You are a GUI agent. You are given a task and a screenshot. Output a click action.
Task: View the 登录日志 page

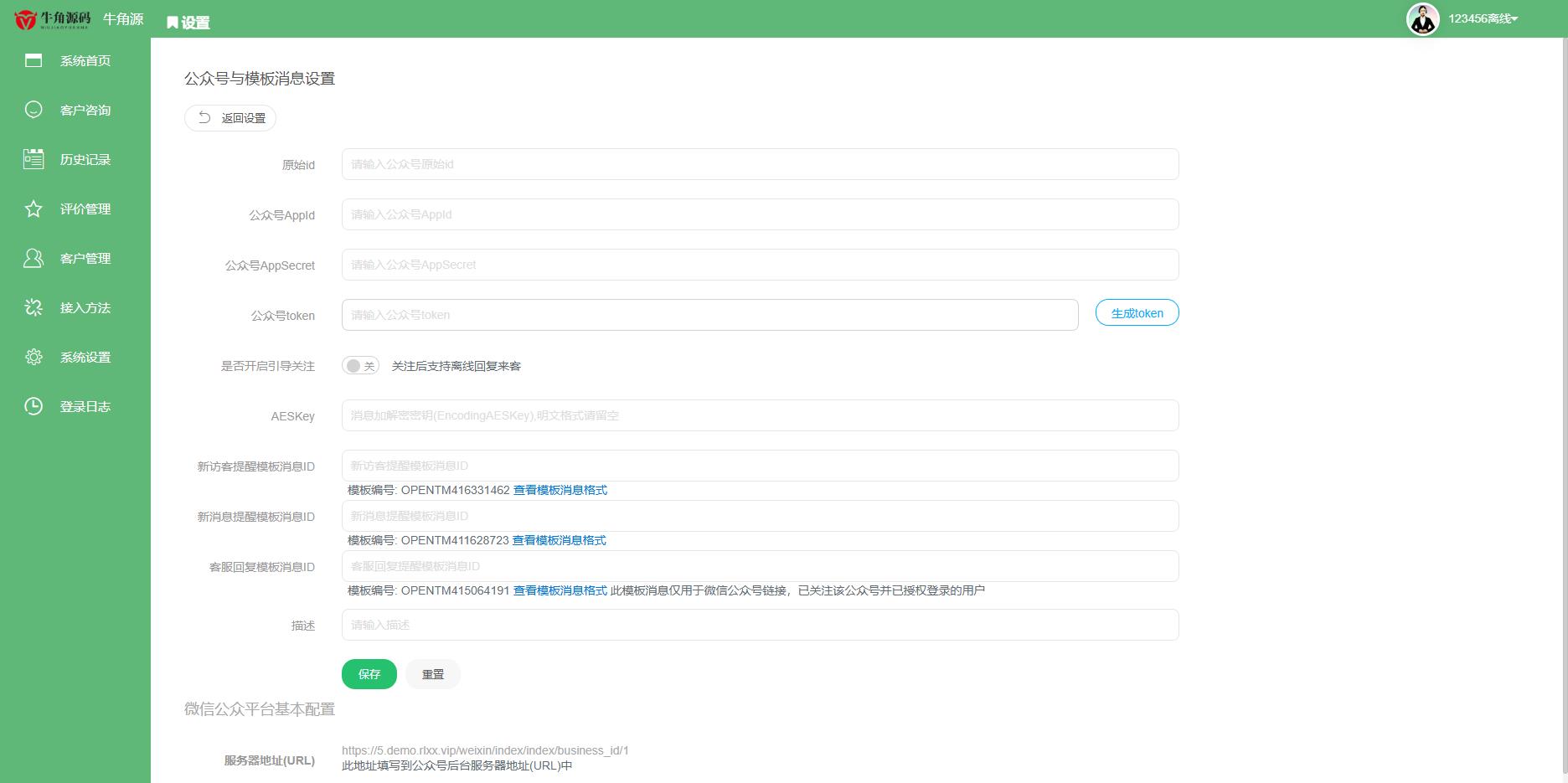pyautogui.click(x=75, y=406)
